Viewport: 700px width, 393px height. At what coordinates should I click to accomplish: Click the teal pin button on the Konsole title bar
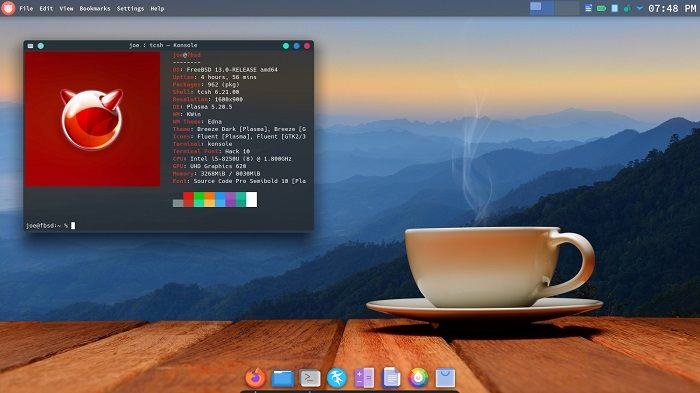pos(41,46)
